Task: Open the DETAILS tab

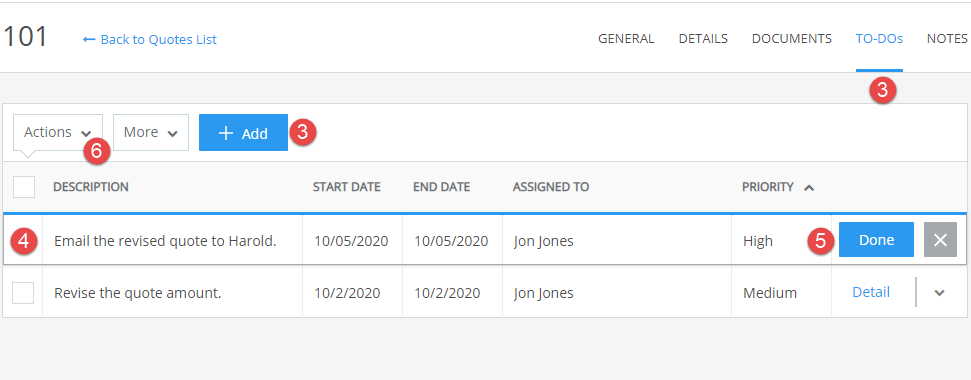Action: (x=703, y=38)
